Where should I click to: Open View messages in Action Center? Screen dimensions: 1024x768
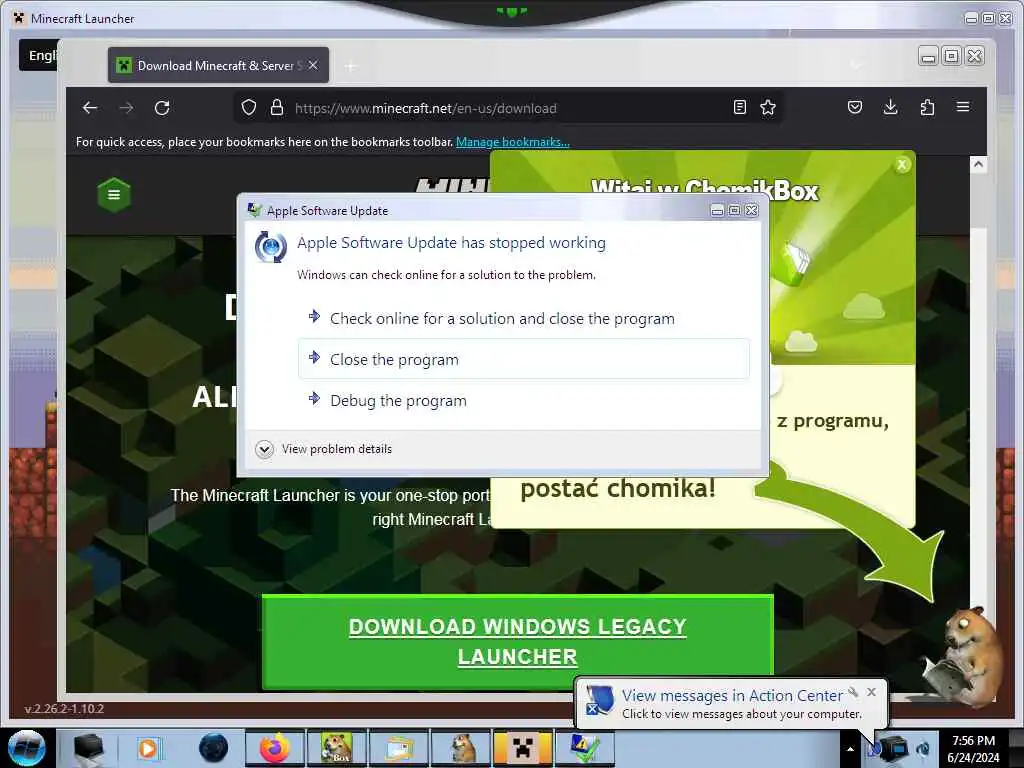(x=732, y=696)
